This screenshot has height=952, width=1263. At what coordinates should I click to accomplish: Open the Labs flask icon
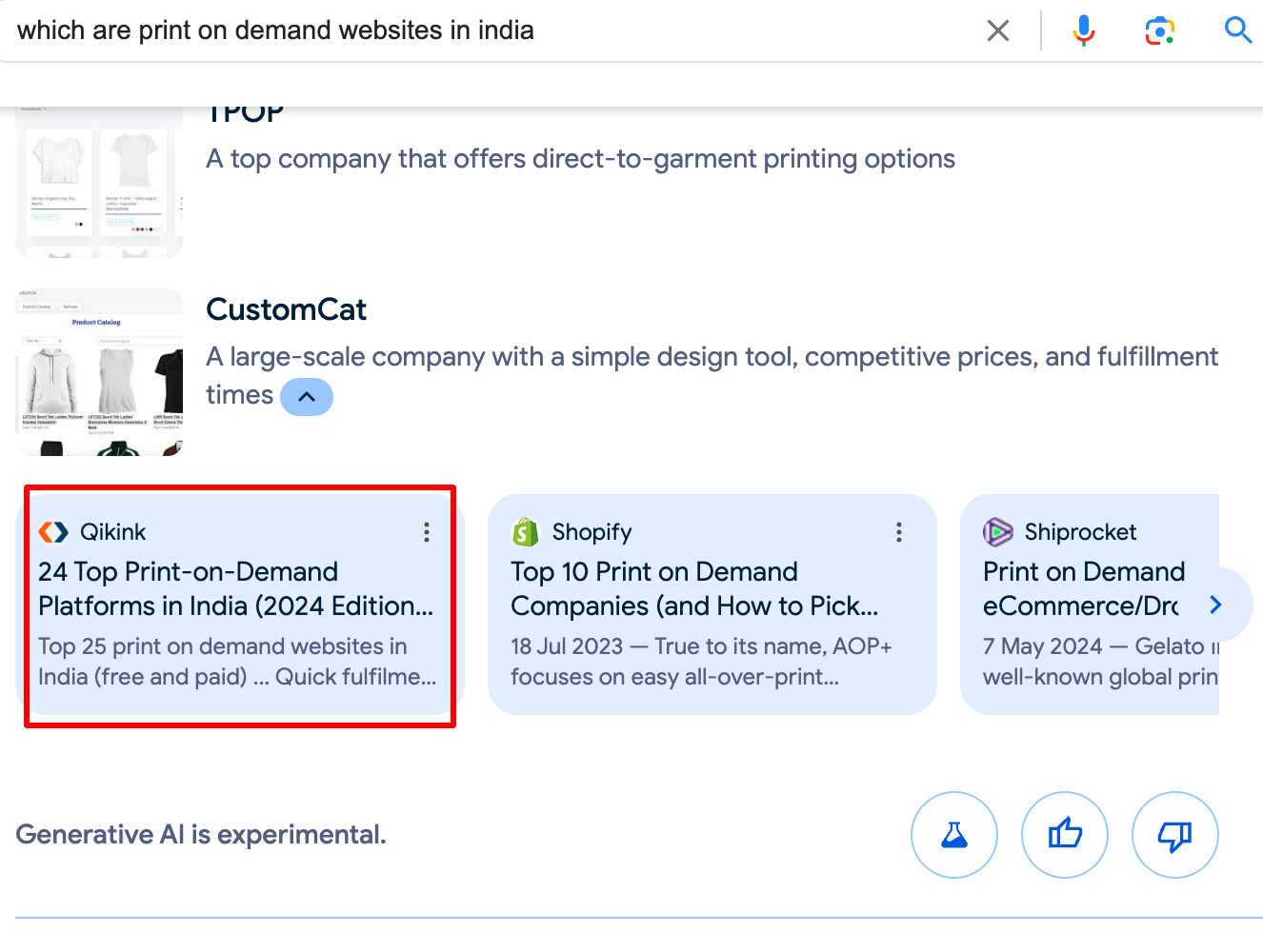pyautogui.click(x=954, y=835)
